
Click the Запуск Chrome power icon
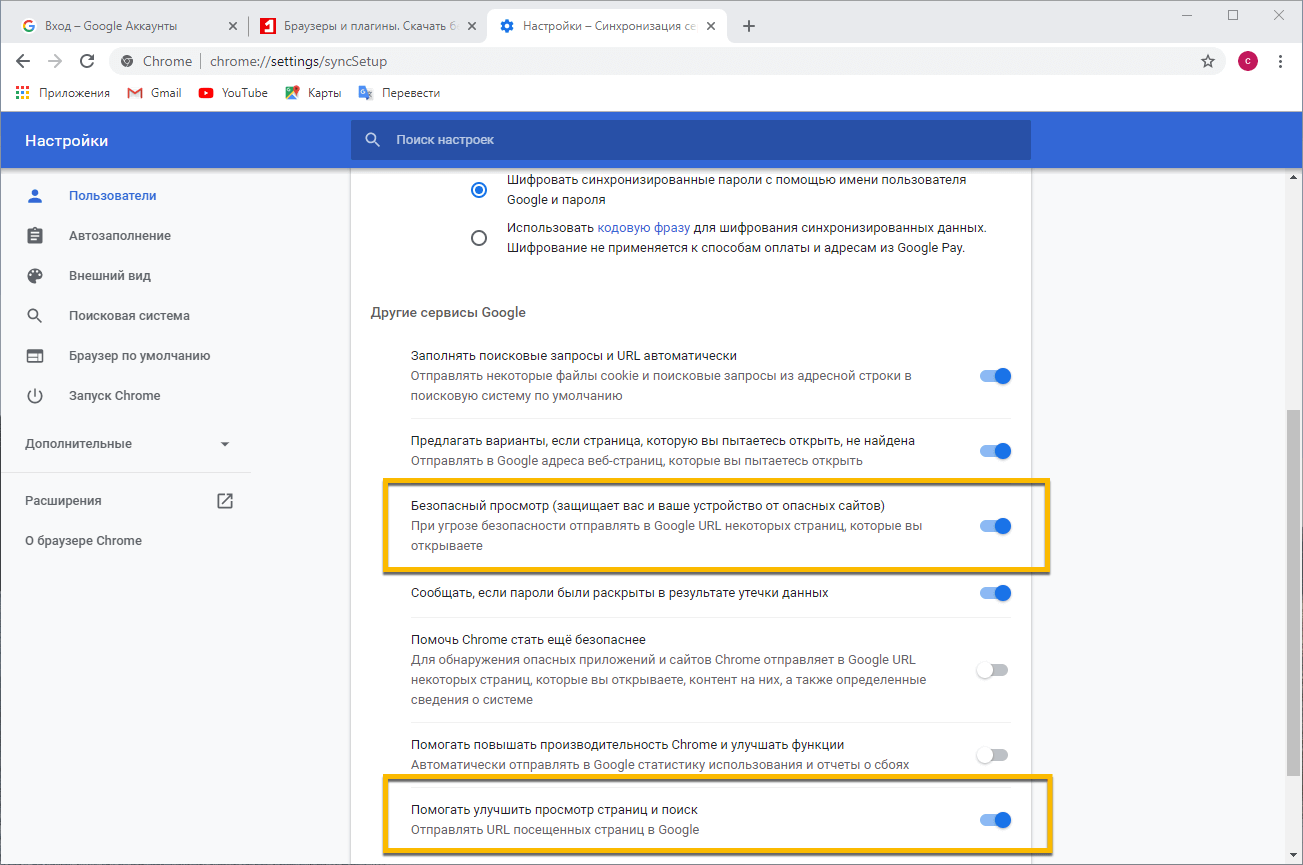(x=35, y=396)
